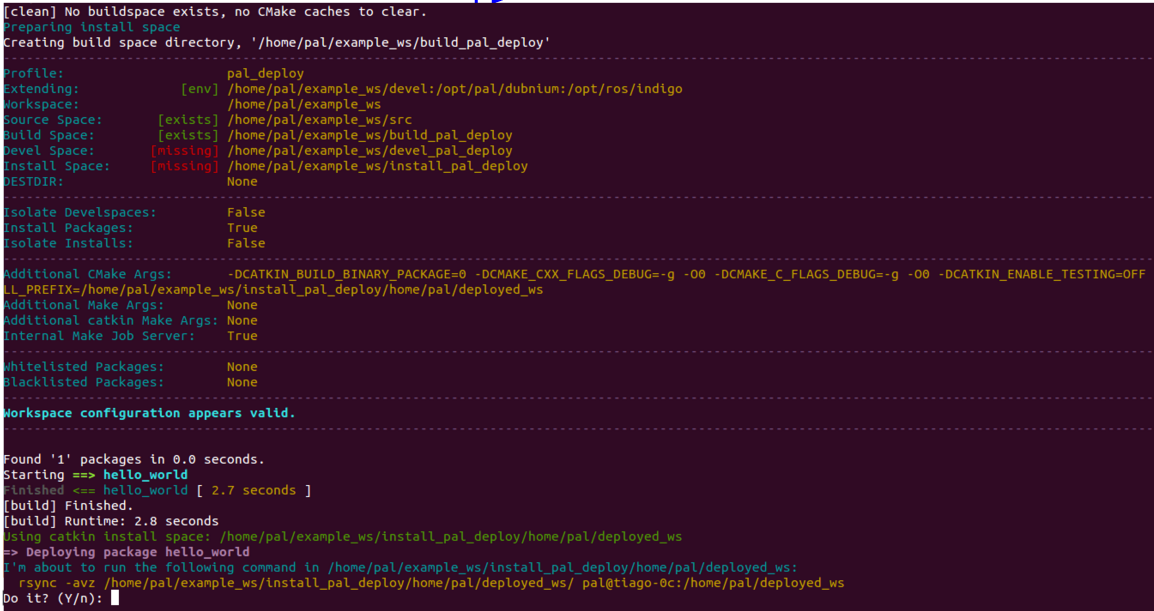1154x611 pixels.
Task: Click the '[missing]' tag beside Install Space
Action: pos(185,166)
